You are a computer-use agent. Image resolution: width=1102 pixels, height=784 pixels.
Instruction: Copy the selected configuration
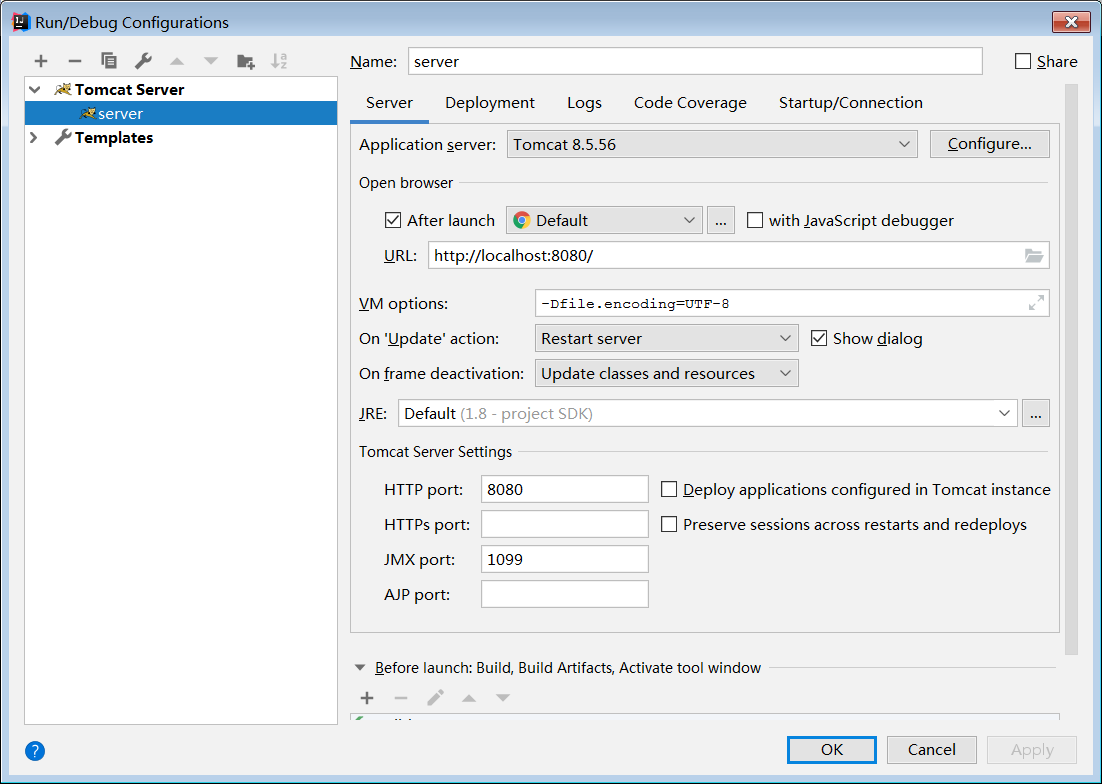[109, 61]
